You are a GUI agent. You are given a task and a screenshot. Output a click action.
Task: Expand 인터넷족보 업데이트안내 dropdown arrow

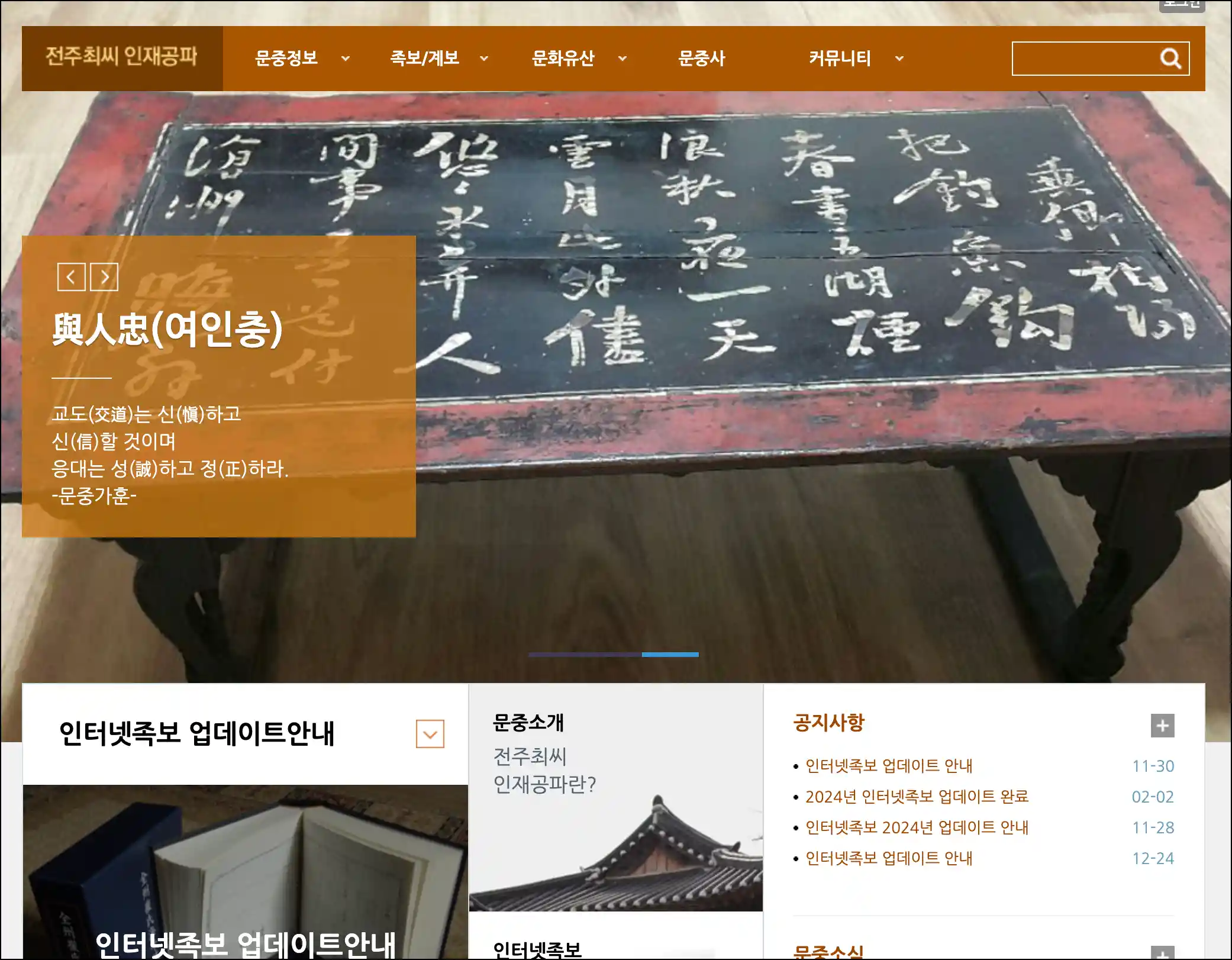[x=430, y=734]
